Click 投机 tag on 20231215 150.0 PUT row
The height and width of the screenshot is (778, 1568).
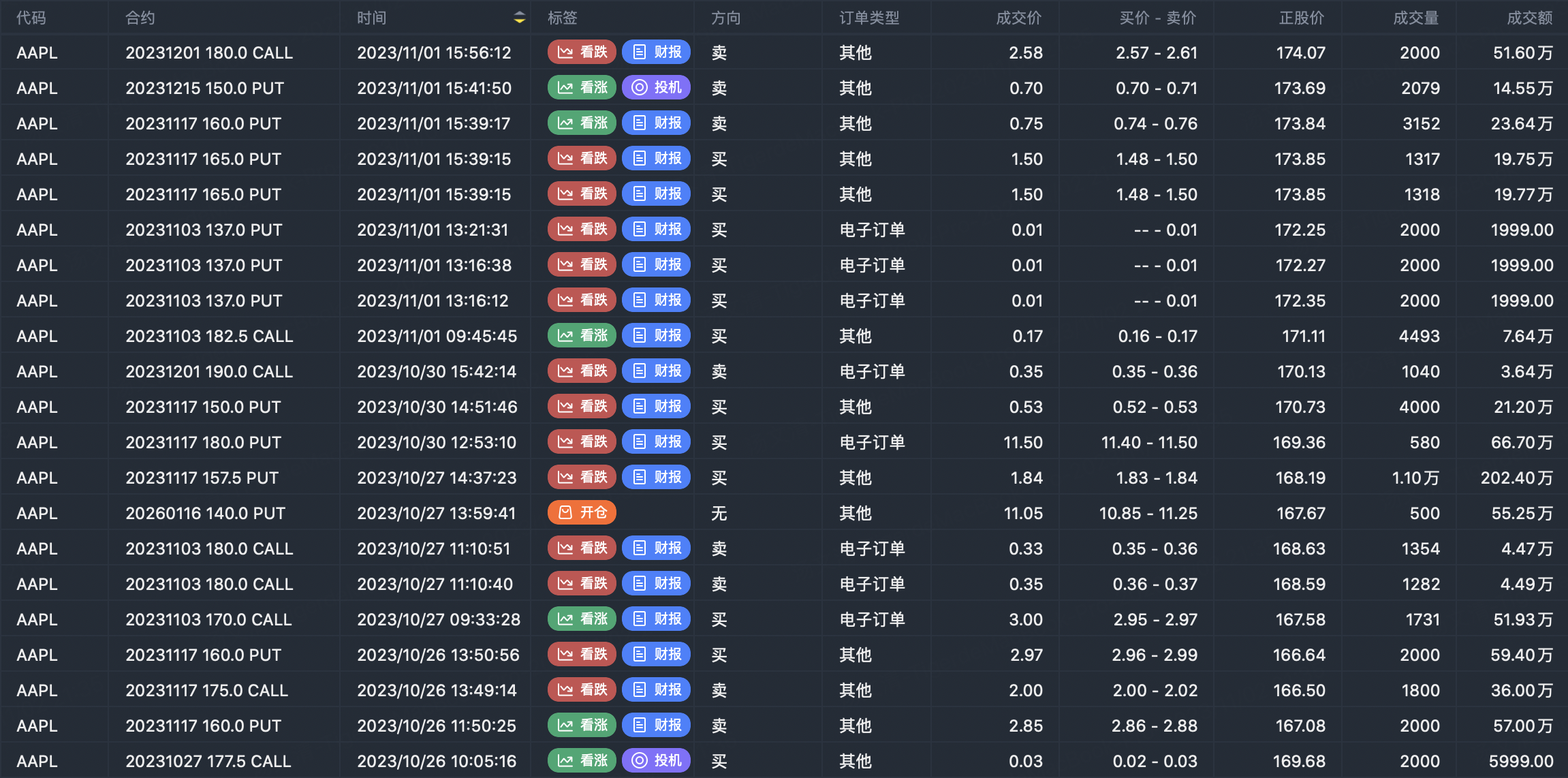(x=657, y=87)
